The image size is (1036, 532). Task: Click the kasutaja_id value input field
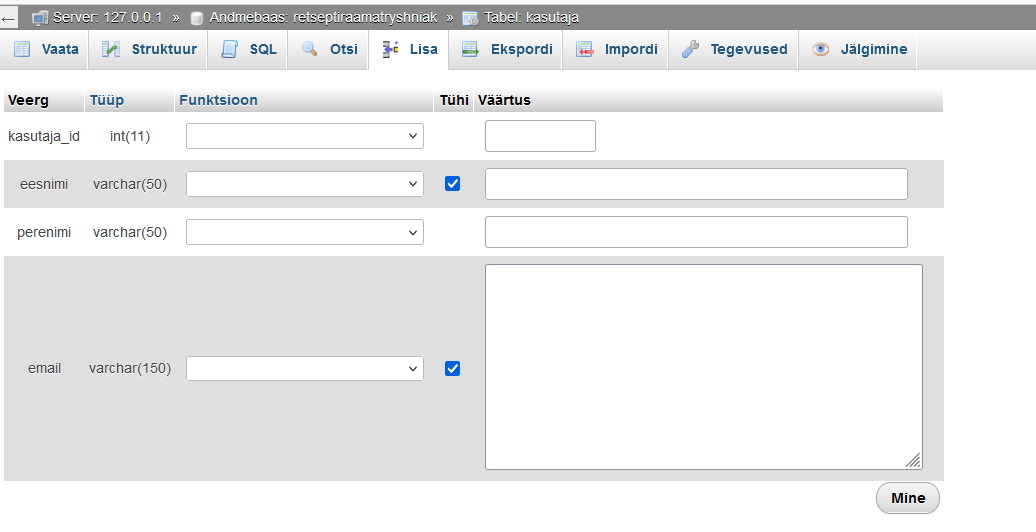point(540,136)
